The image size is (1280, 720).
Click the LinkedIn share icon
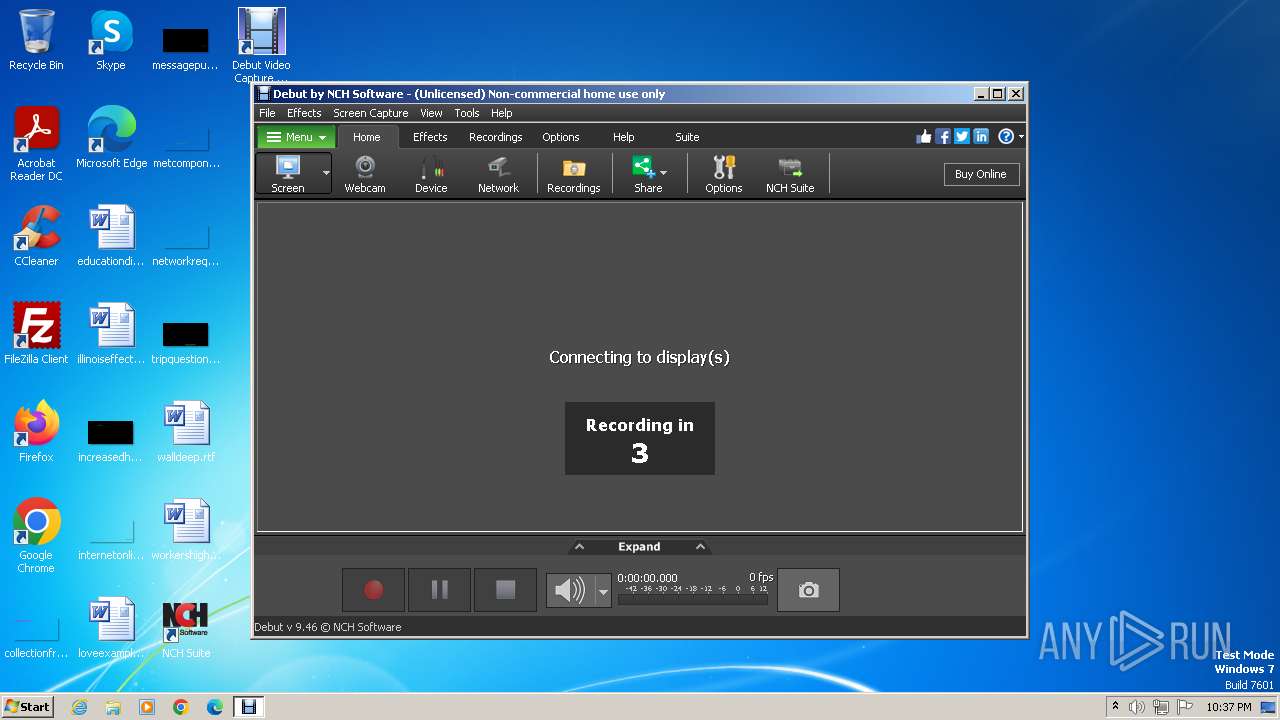tap(981, 137)
